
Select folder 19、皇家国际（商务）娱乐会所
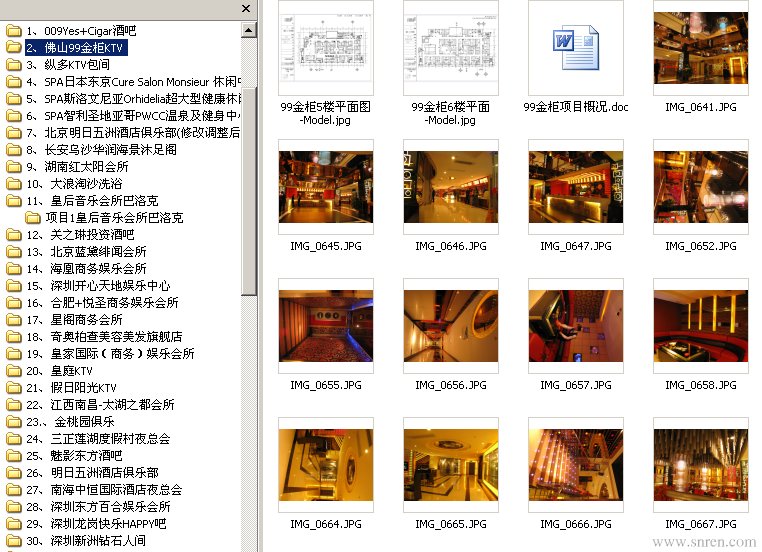(x=110, y=354)
